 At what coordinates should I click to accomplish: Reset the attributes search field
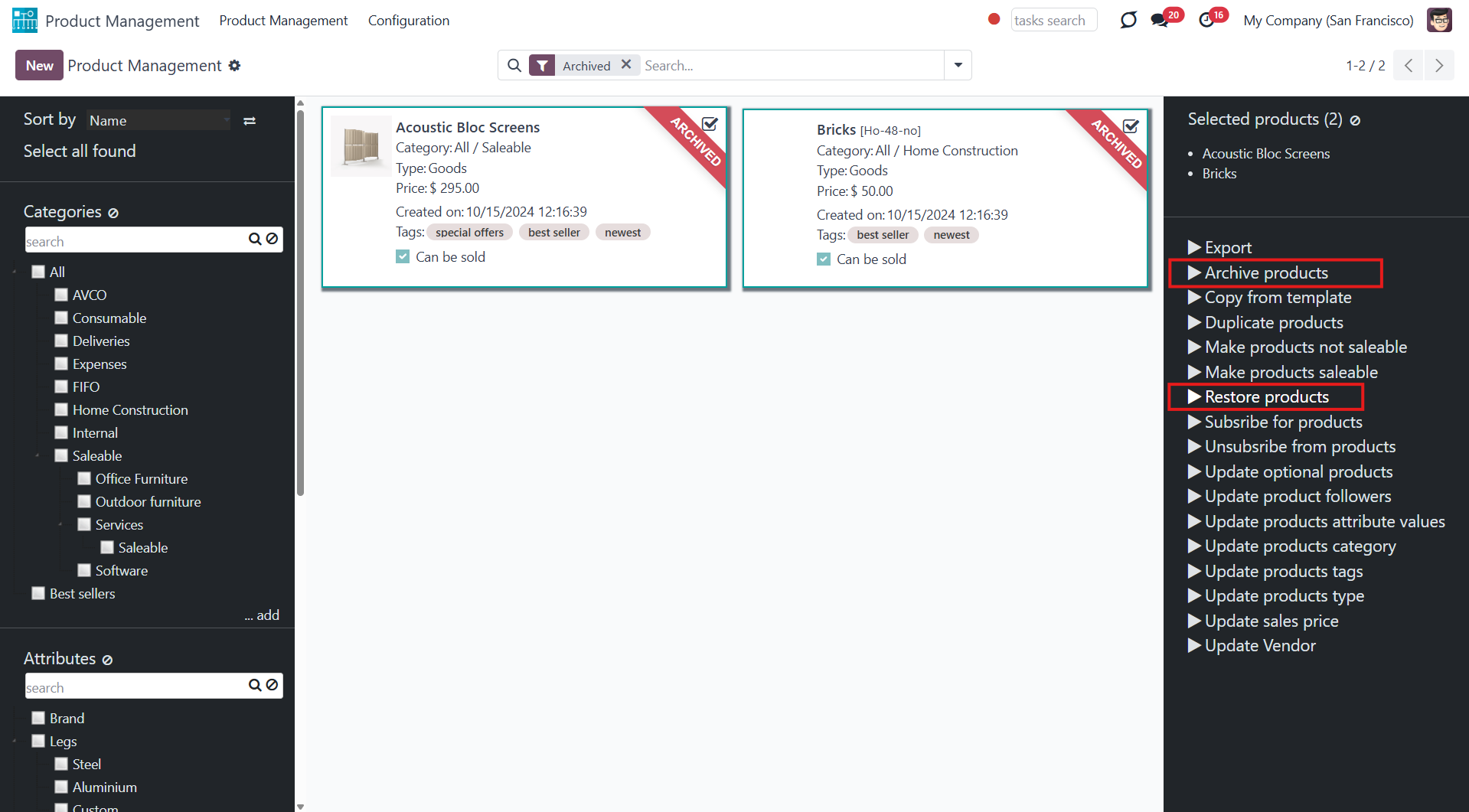click(x=272, y=686)
